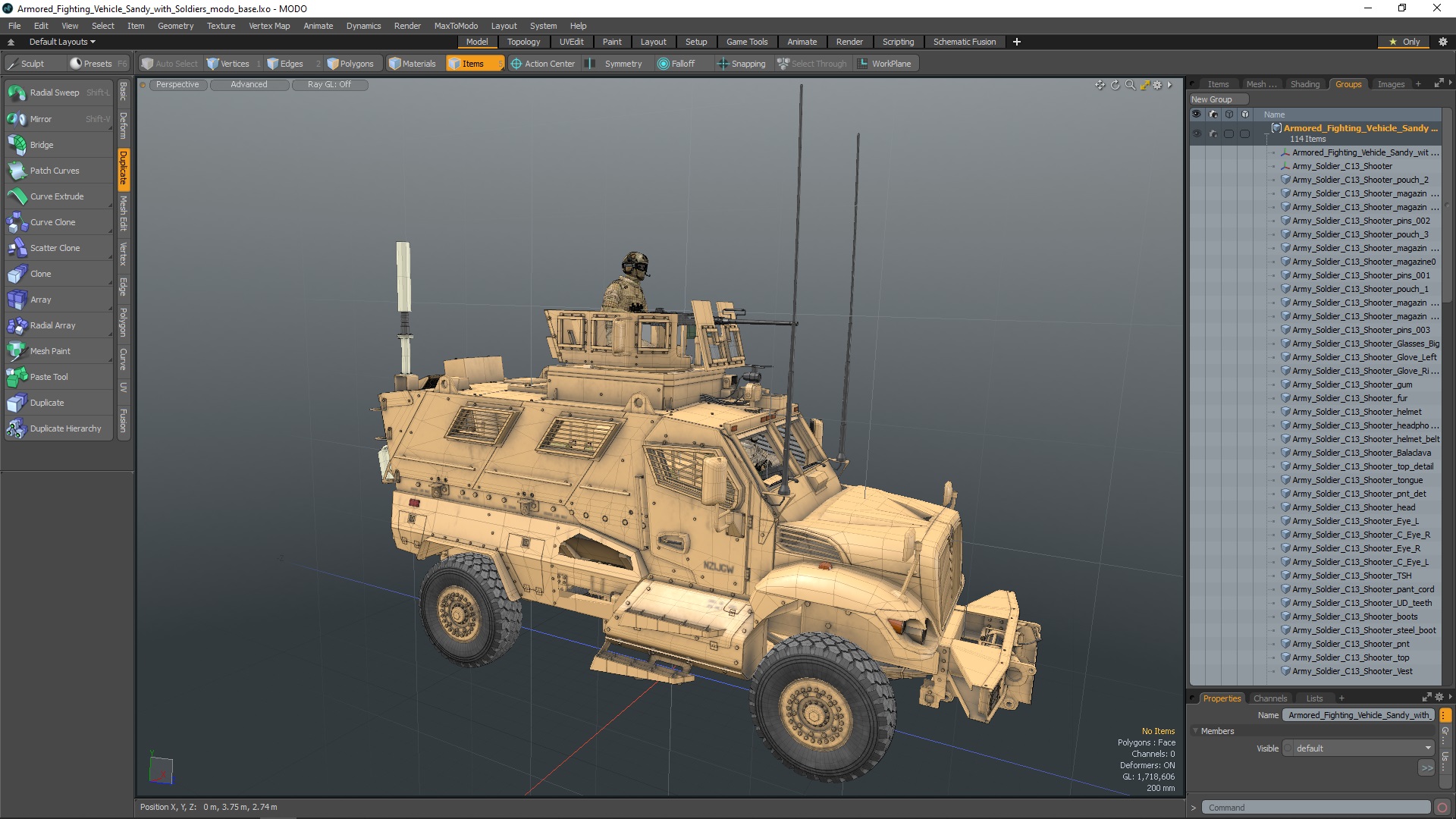Click the Name field in Properties
This screenshot has height=819, width=1456.
click(x=1359, y=715)
